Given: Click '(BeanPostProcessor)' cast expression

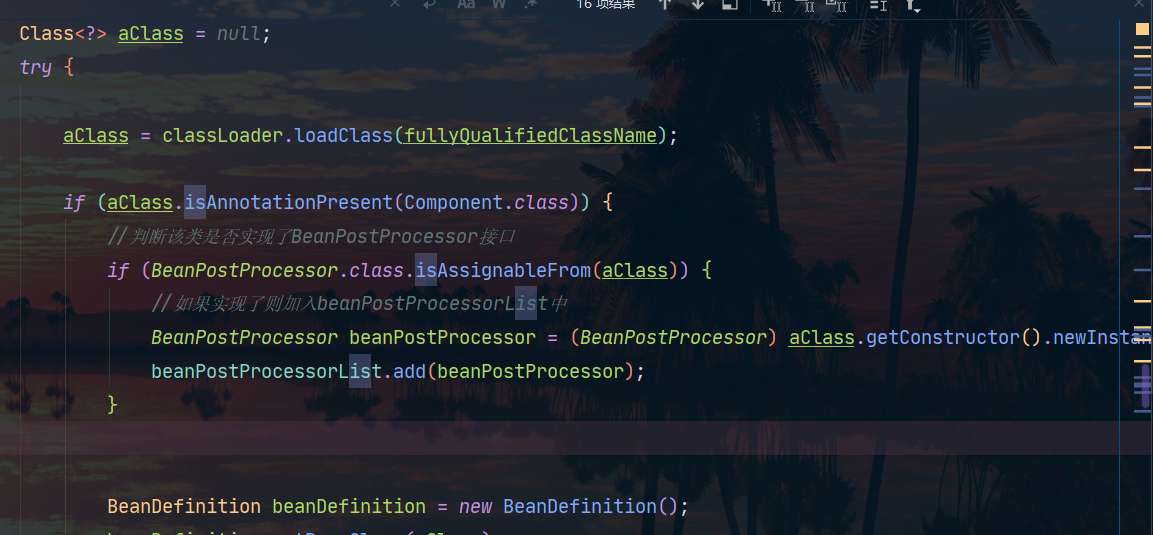Looking at the screenshot, I should coord(674,337).
